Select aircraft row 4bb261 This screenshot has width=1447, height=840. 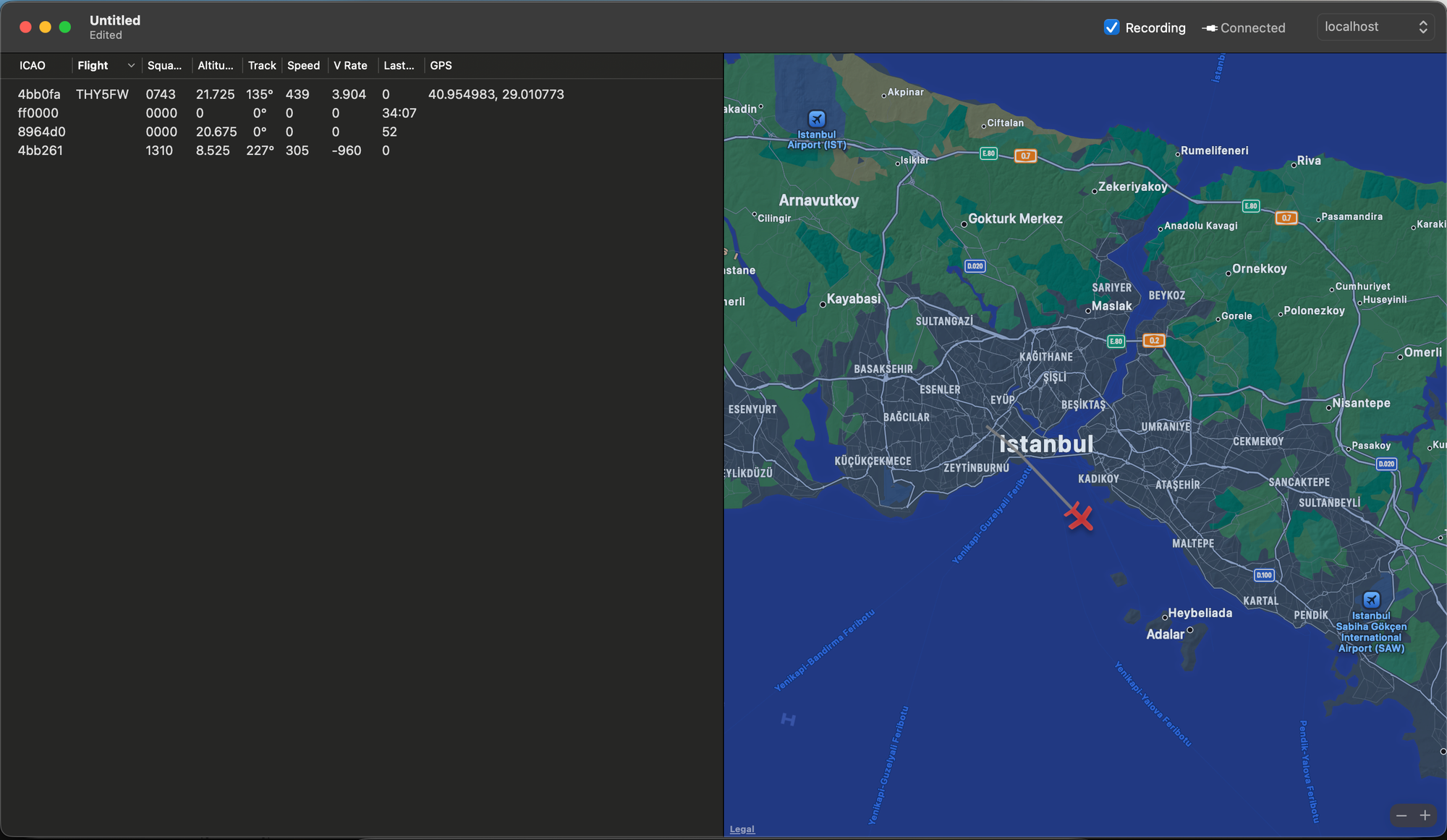coord(41,150)
